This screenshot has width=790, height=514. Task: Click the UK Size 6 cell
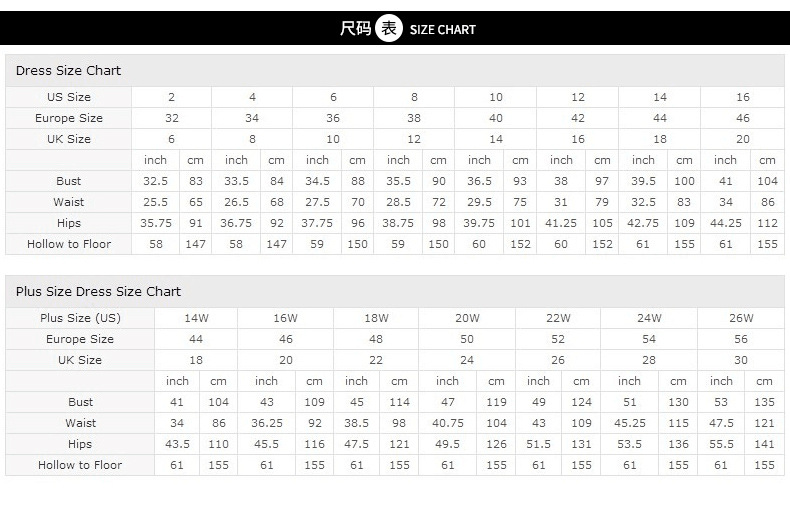coord(171,139)
